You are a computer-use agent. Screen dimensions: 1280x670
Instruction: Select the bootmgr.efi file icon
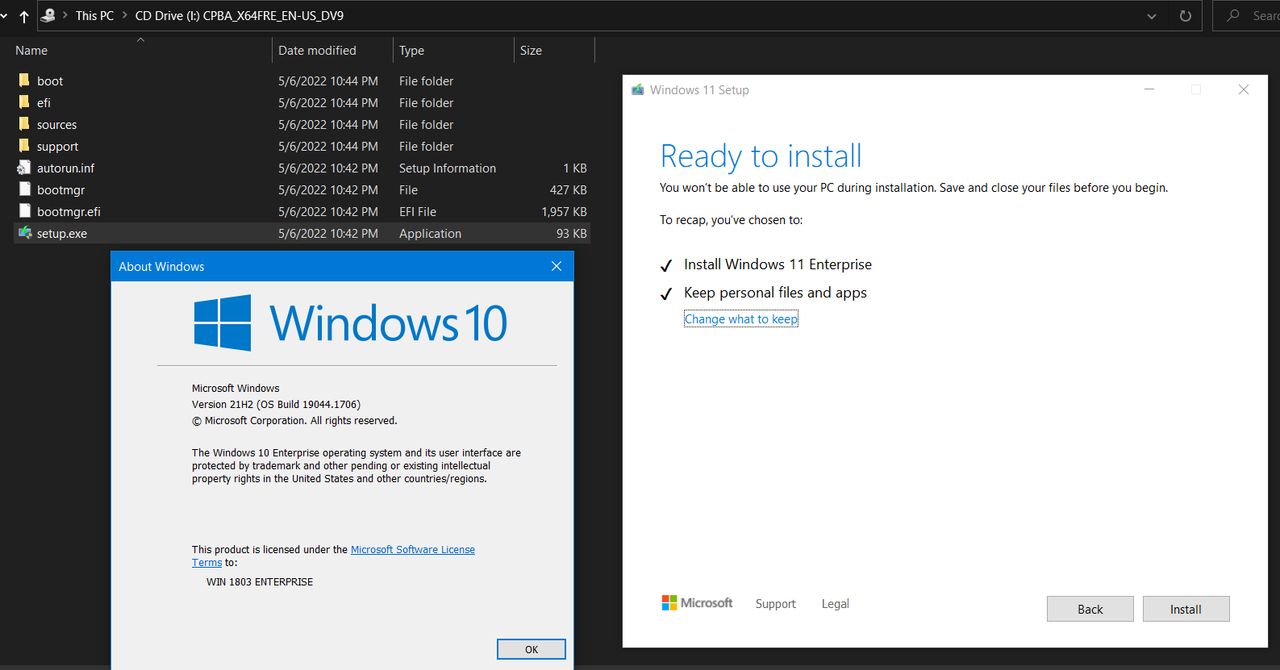[x=25, y=211]
